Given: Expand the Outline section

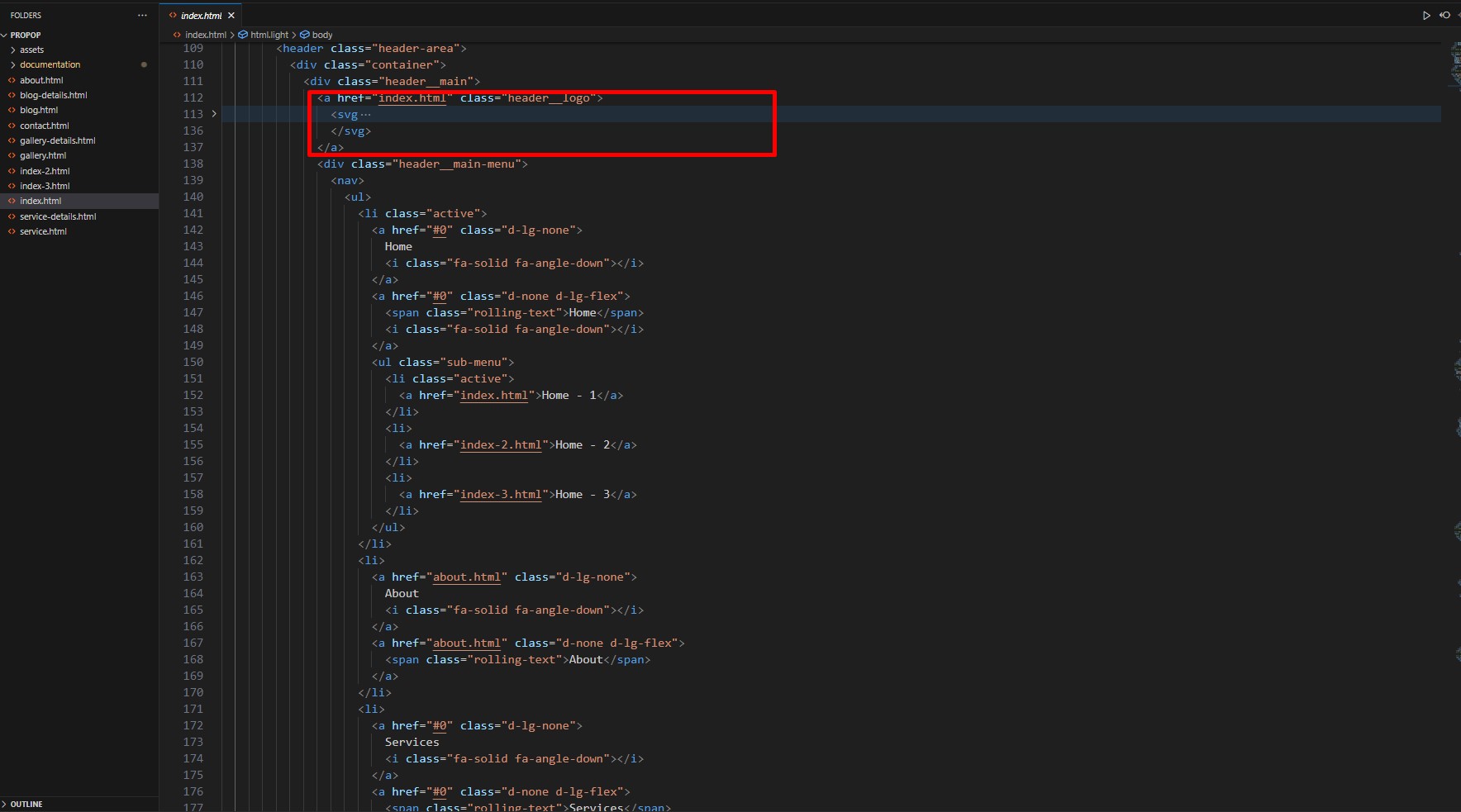Looking at the screenshot, I should tap(26, 804).
